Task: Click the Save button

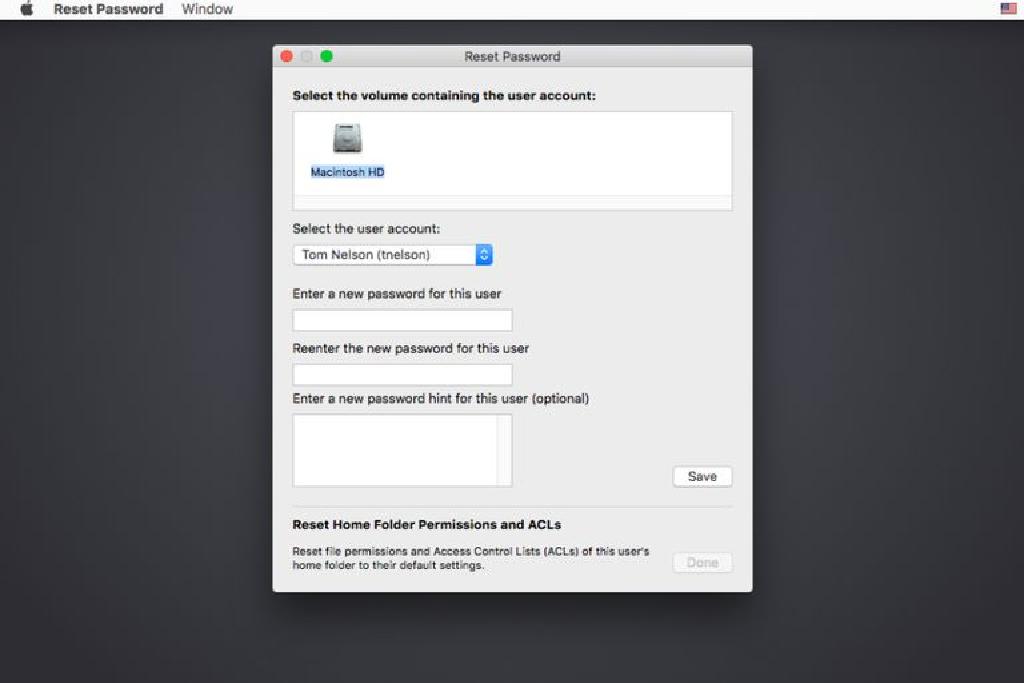Action: pos(702,477)
